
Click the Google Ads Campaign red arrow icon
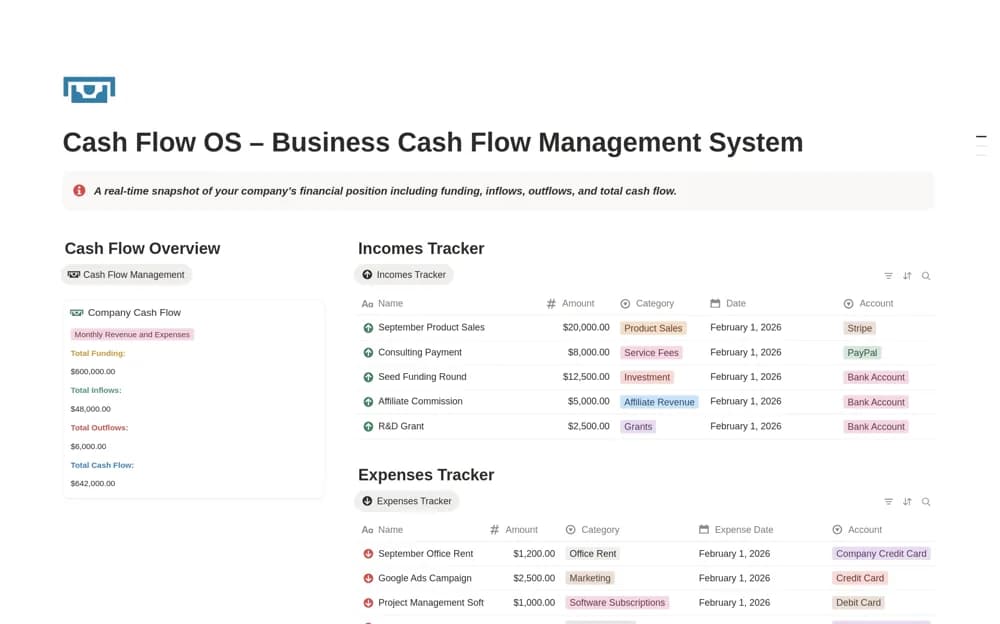pos(368,578)
